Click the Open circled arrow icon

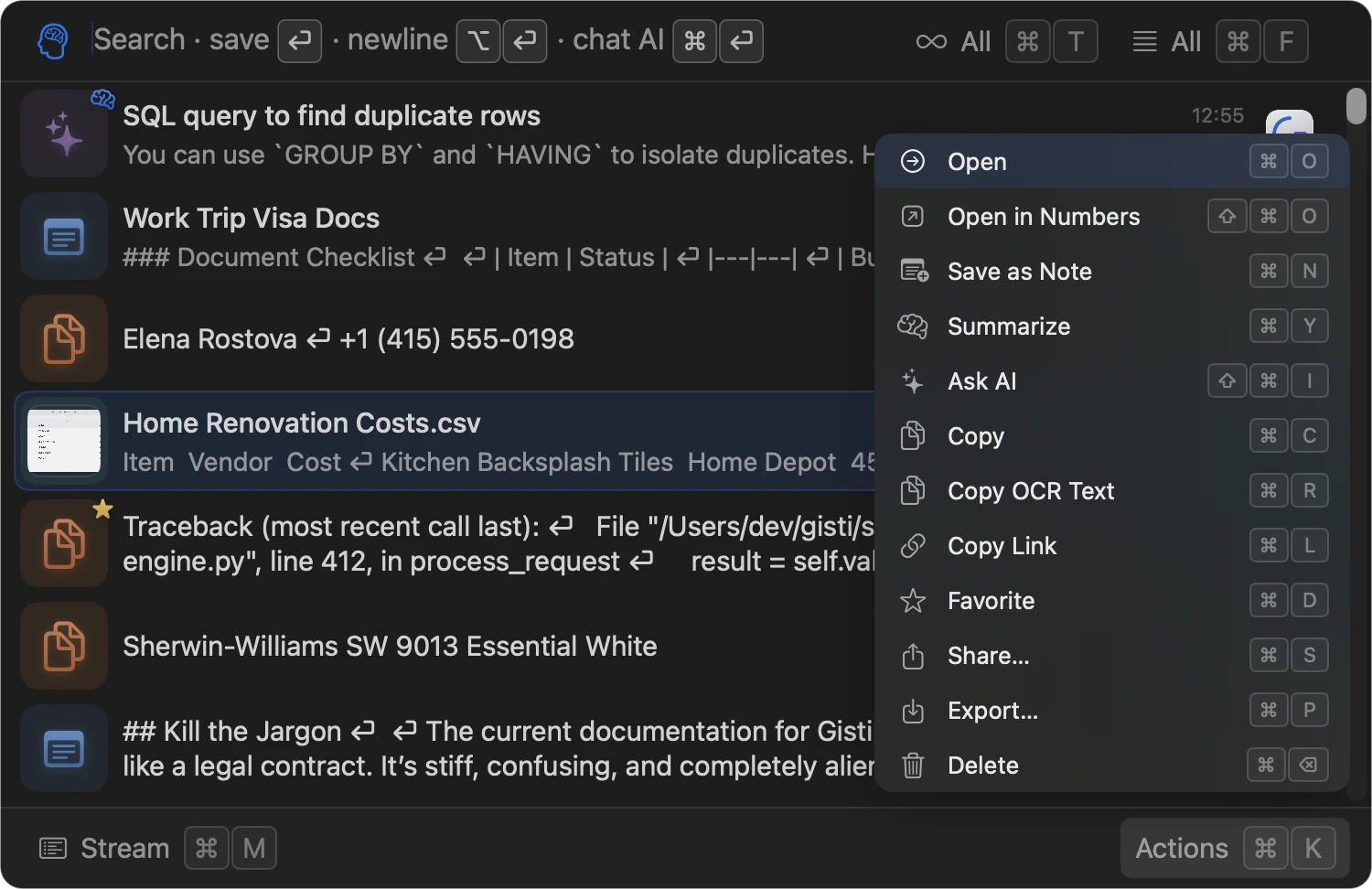pyautogui.click(x=913, y=161)
